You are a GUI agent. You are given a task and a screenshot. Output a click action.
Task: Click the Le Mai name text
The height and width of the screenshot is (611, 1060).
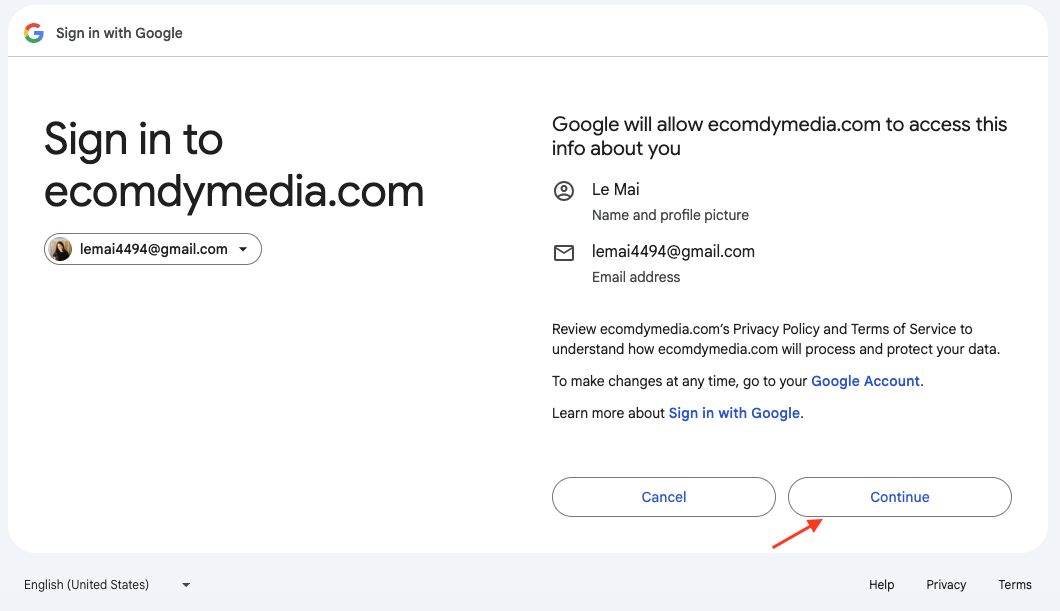coord(615,190)
